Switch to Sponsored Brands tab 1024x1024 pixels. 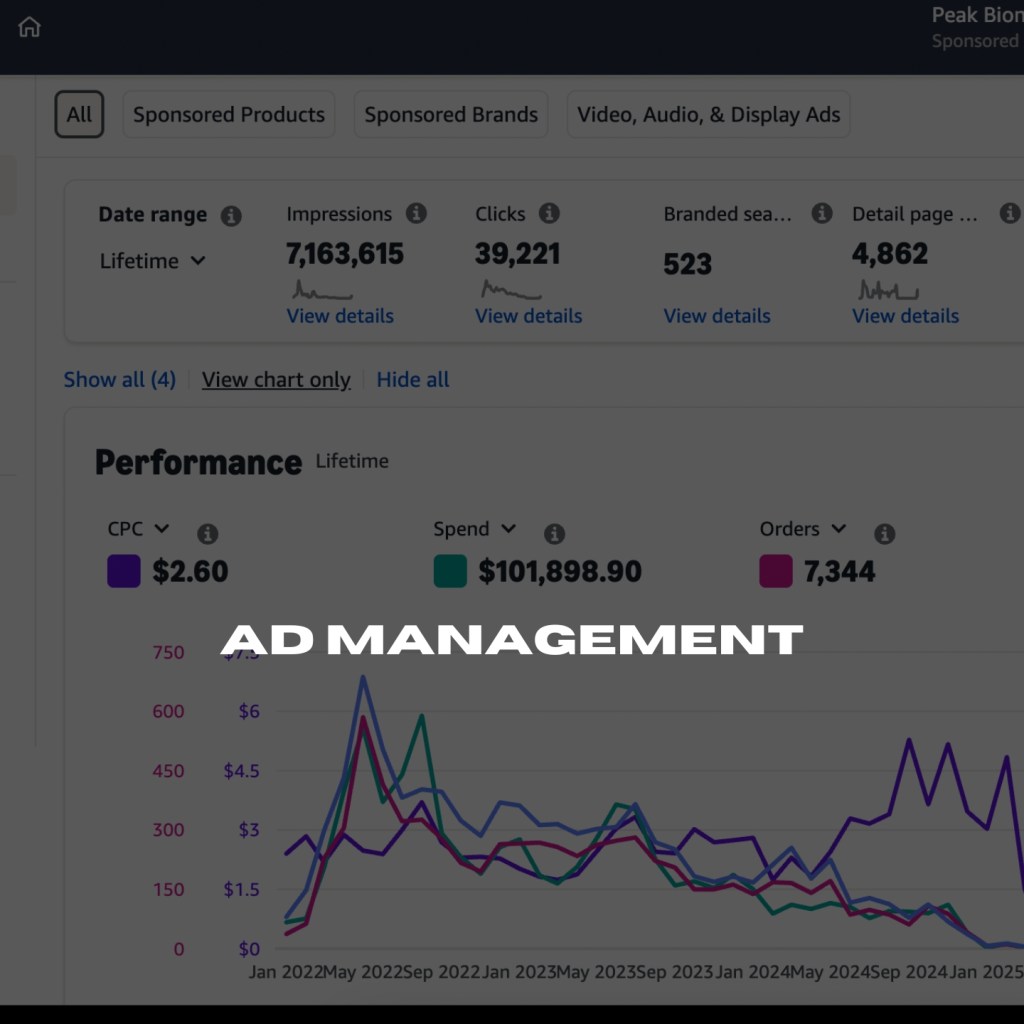coord(451,115)
